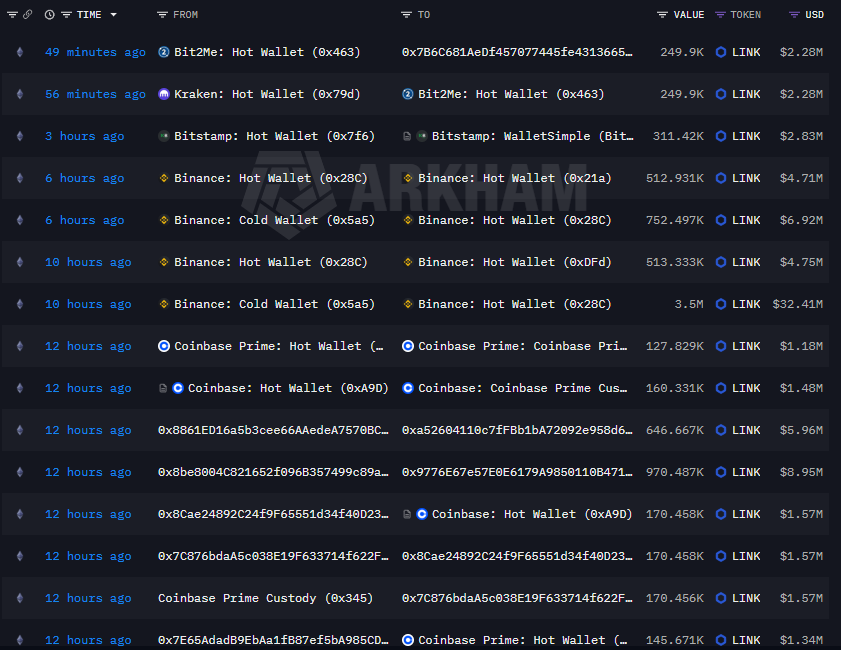This screenshot has width=841, height=650.
Task: Select the $6.92M USD cell
Action: click(801, 220)
